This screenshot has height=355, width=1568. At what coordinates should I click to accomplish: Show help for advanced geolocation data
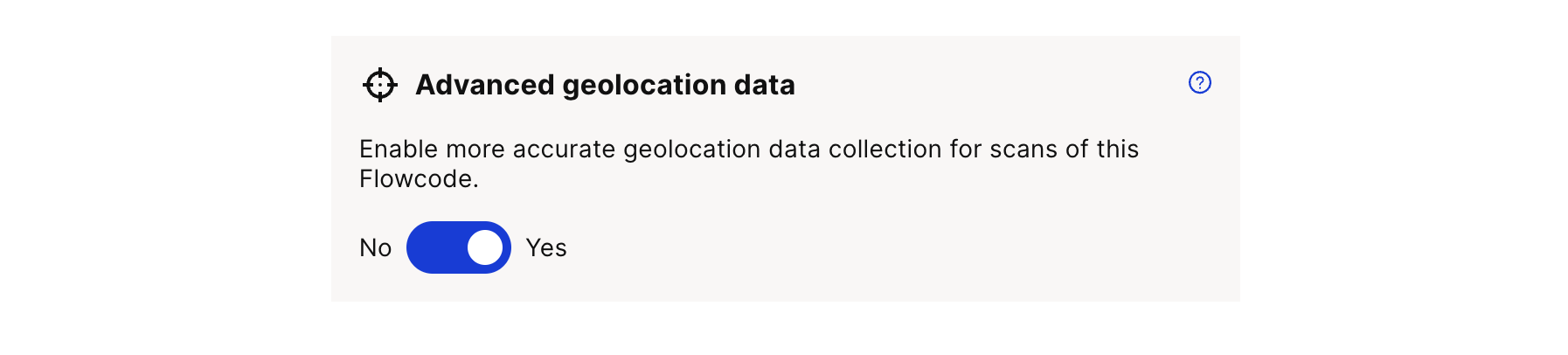click(x=1200, y=82)
